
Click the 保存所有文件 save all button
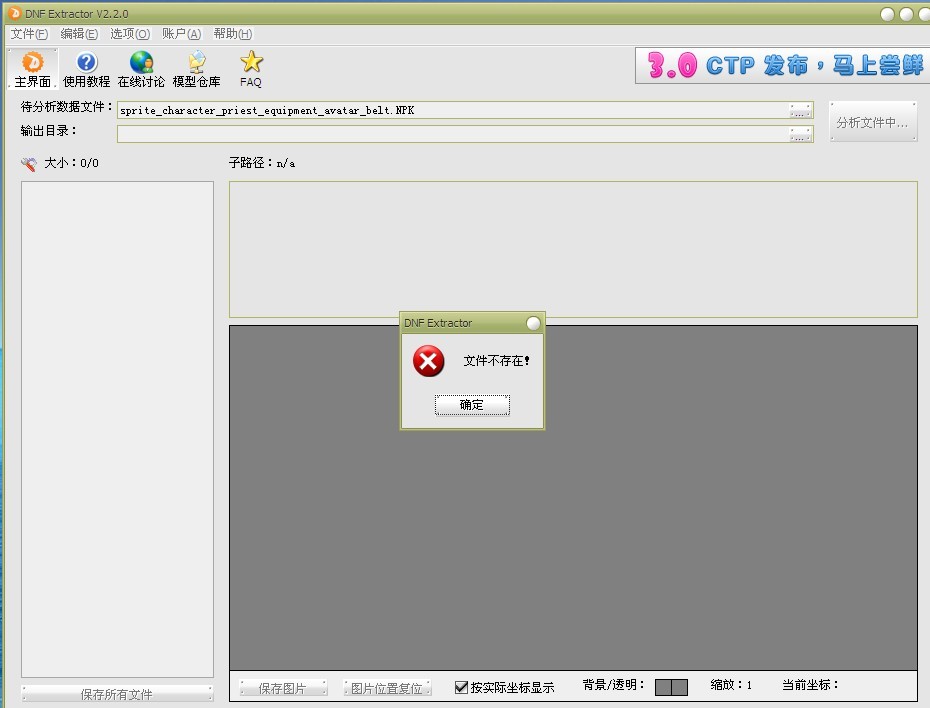pos(117,694)
